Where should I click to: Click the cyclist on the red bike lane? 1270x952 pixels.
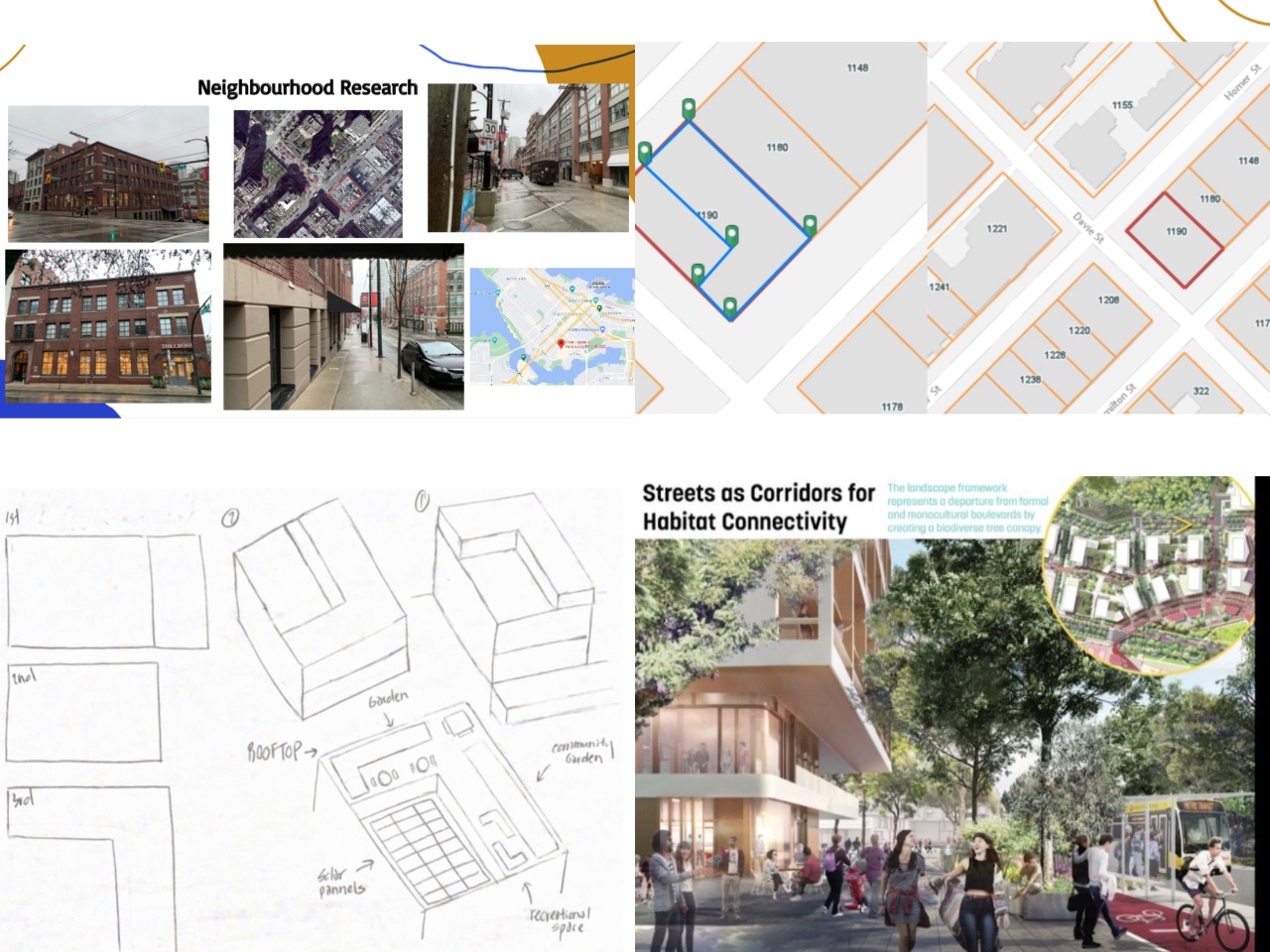point(1212,894)
